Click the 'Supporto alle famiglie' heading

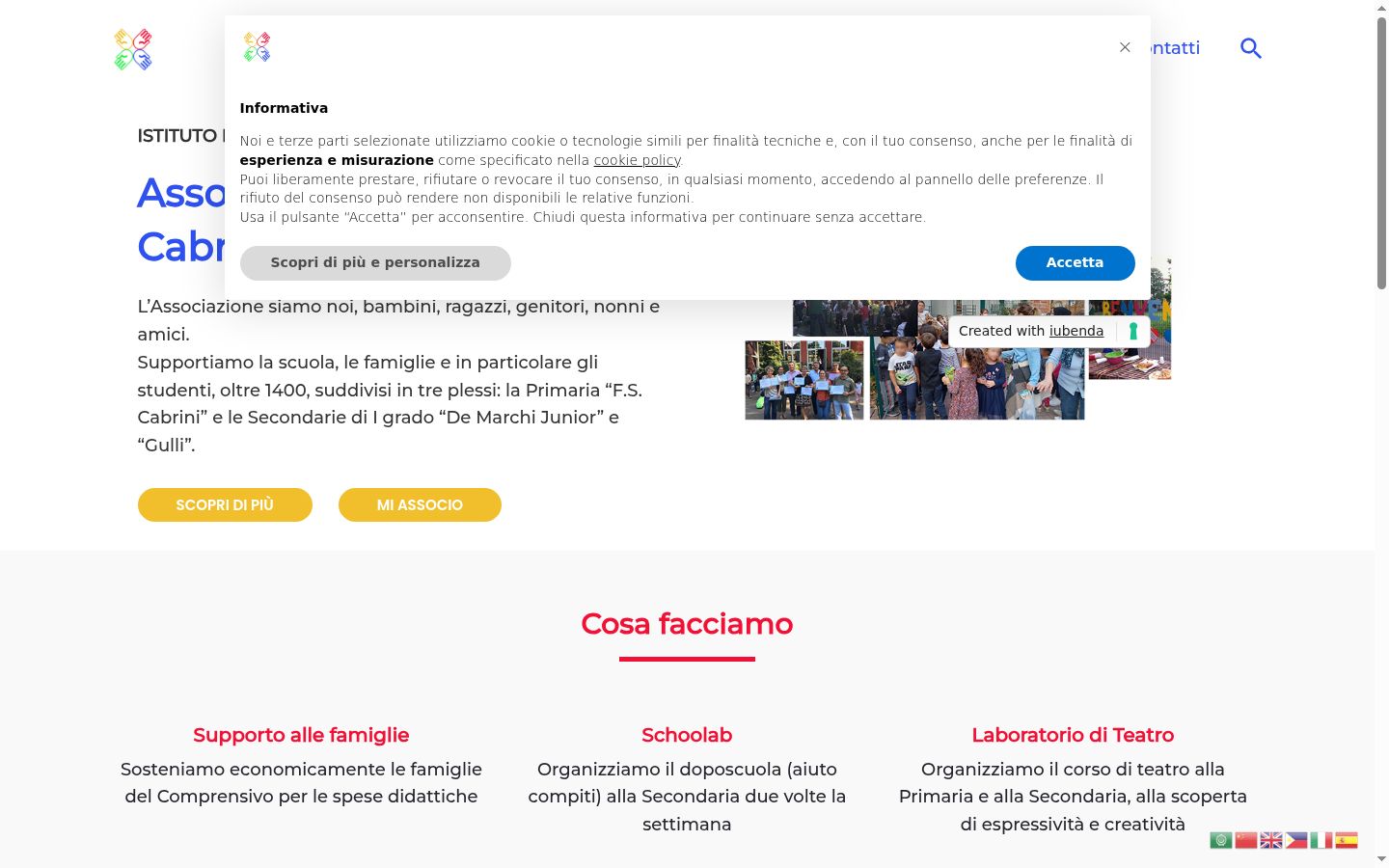tap(301, 735)
